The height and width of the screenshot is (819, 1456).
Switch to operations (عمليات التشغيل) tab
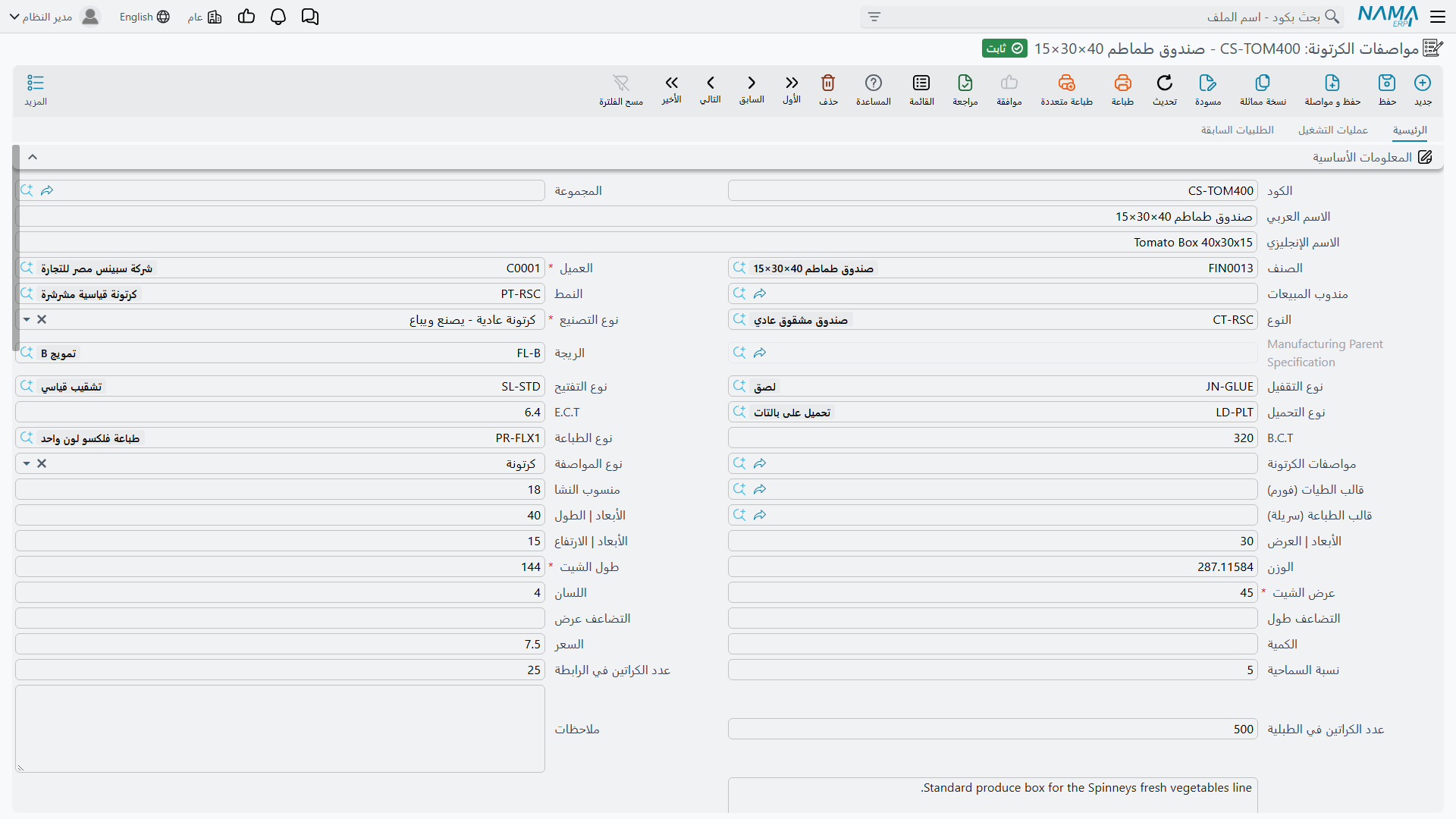point(1333,130)
